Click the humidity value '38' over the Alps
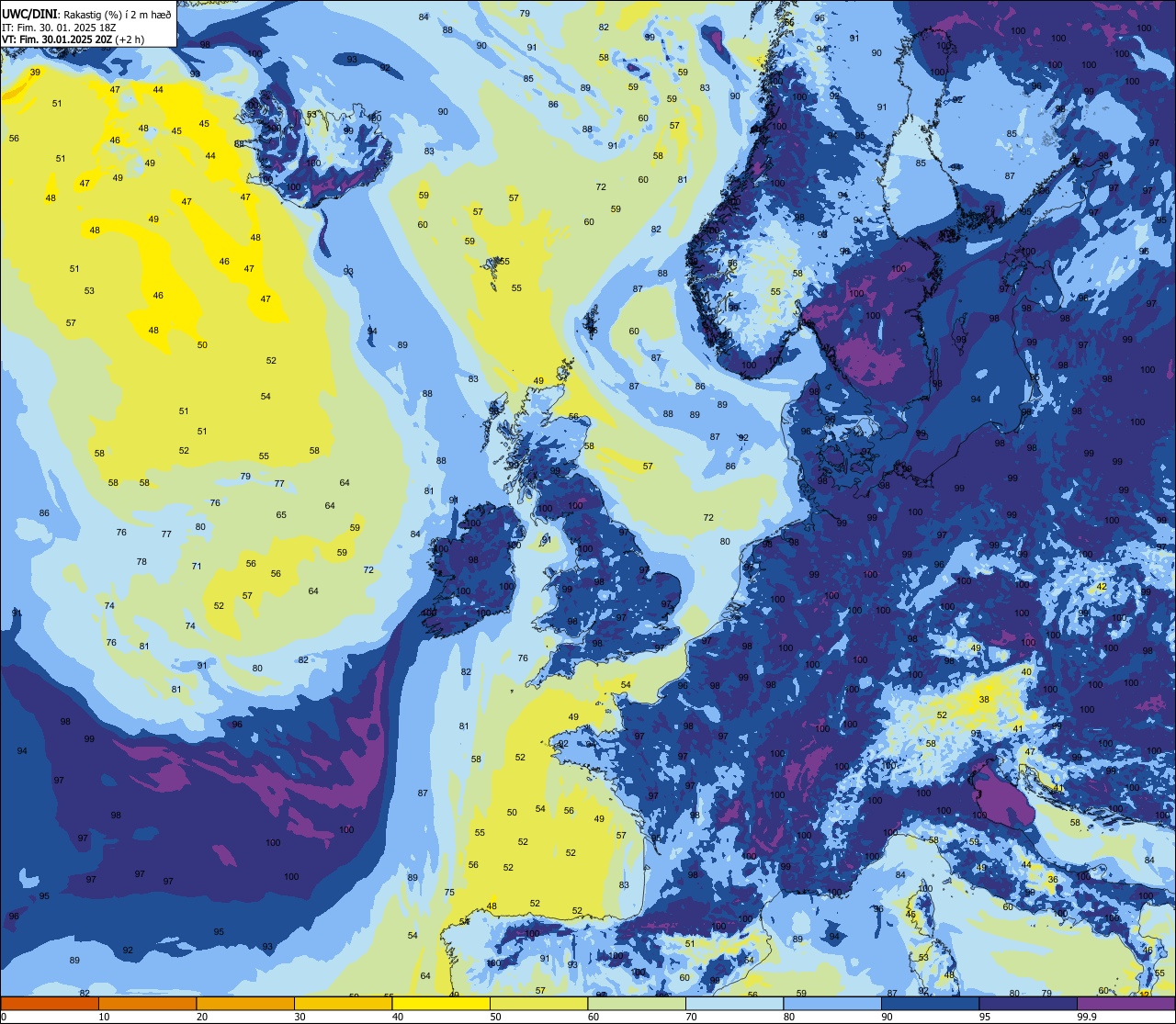 point(984,699)
